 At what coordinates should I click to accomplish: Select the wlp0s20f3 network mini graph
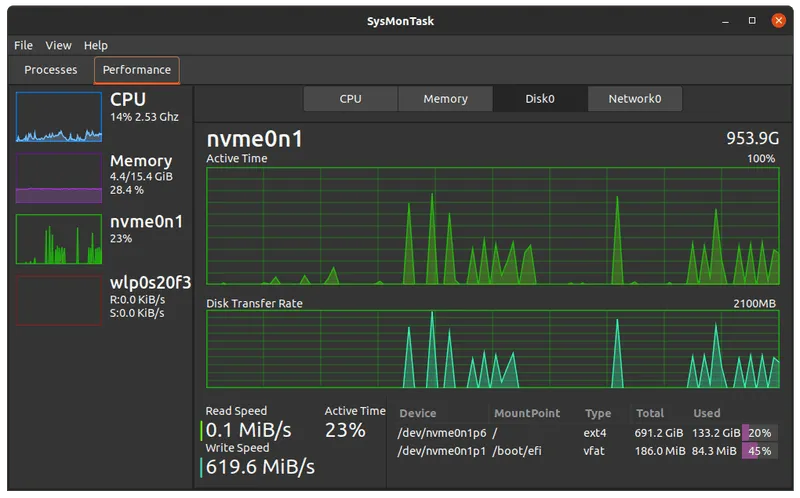click(59, 300)
